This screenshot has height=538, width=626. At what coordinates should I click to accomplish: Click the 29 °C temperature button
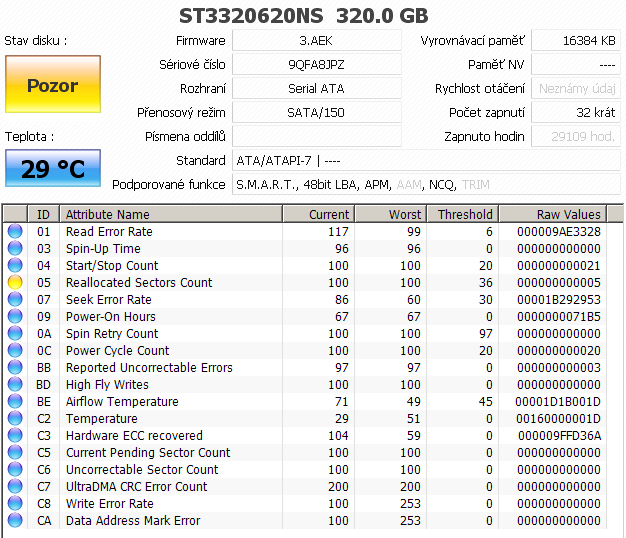tap(53, 168)
